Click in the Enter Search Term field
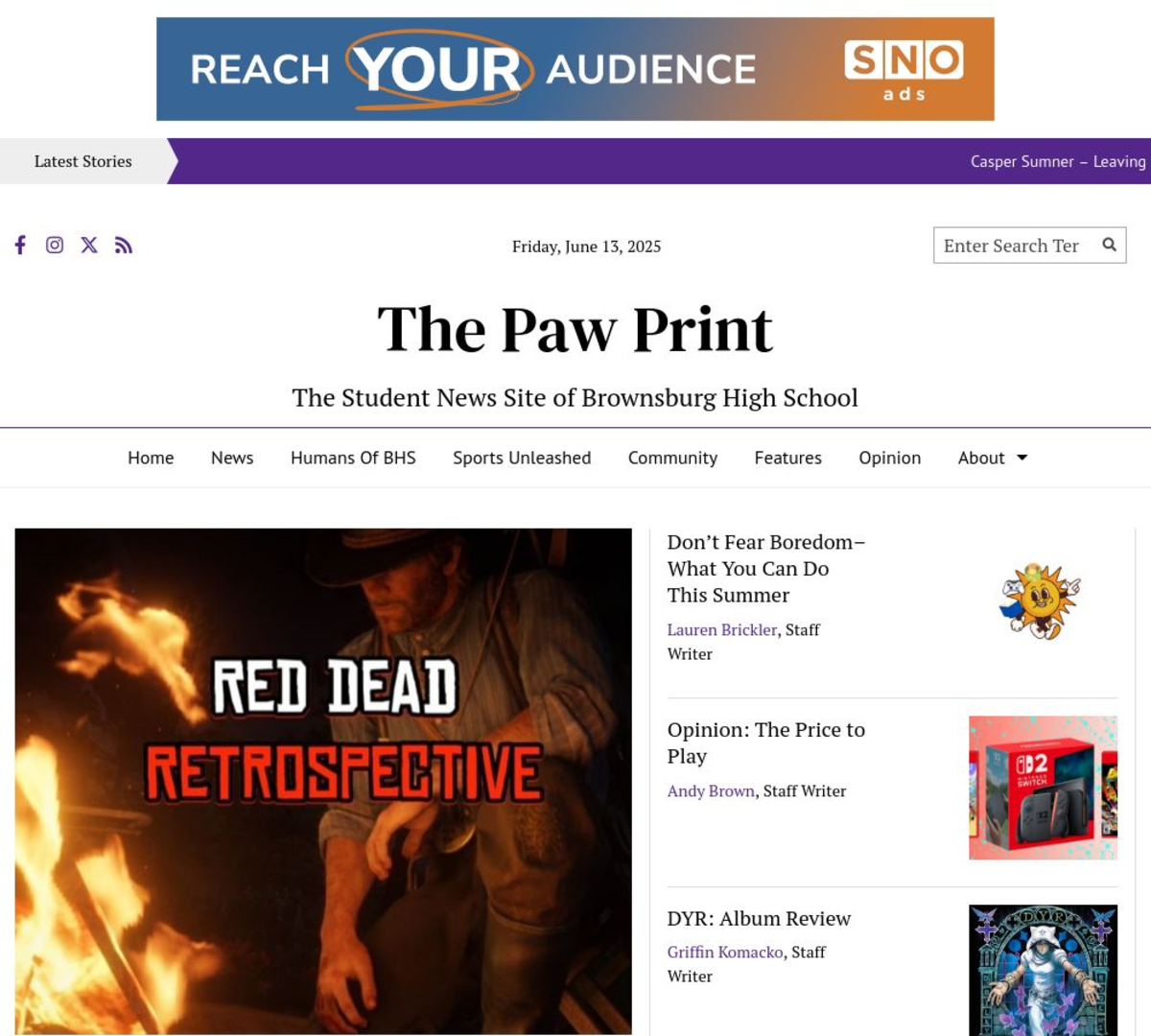The height and width of the screenshot is (1036, 1151). pos(1015,246)
